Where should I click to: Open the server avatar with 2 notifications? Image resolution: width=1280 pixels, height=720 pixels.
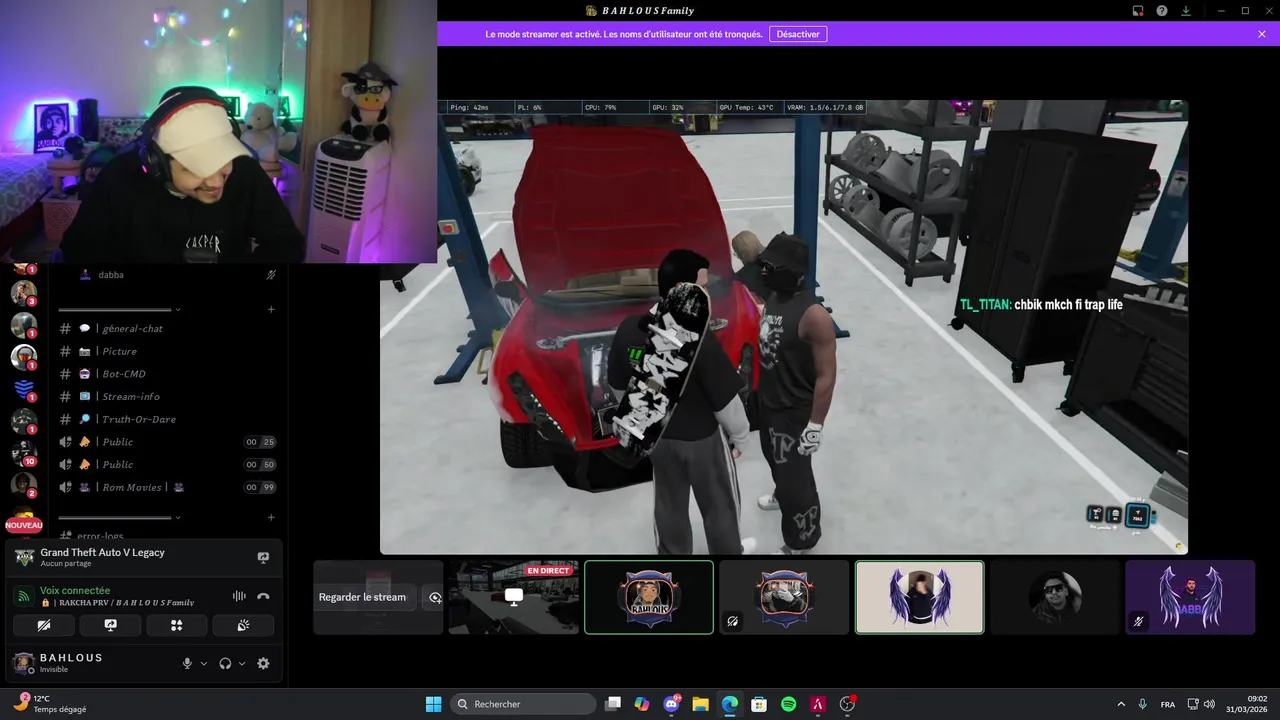click(x=23, y=485)
